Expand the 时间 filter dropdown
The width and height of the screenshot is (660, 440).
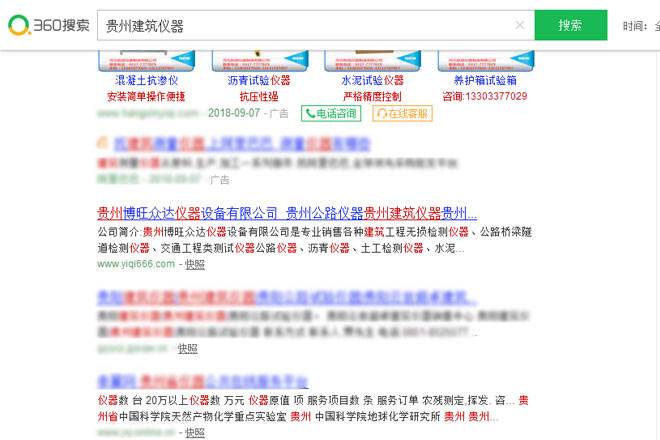(640, 25)
